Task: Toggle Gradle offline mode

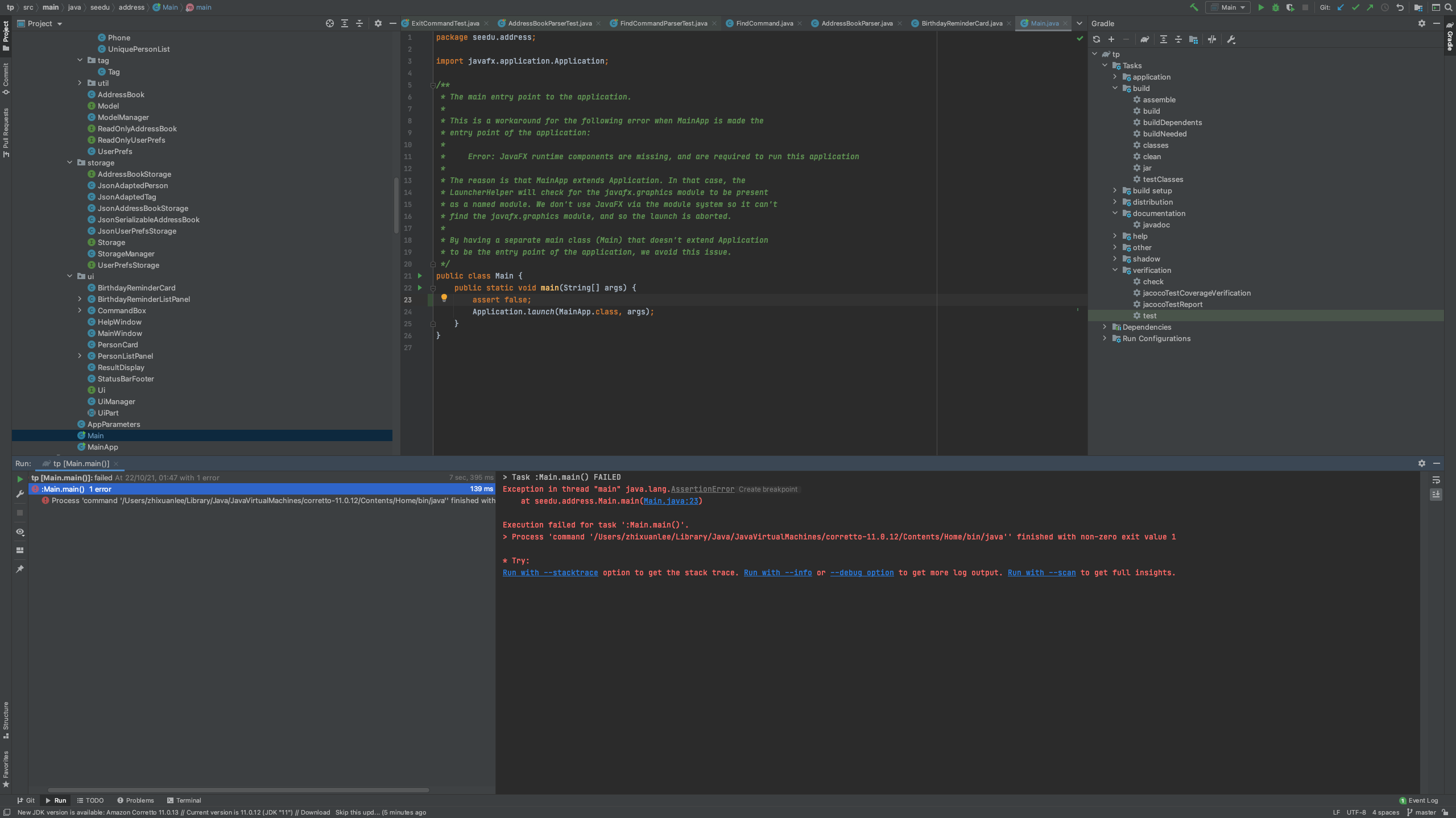Action: coord(1212,39)
